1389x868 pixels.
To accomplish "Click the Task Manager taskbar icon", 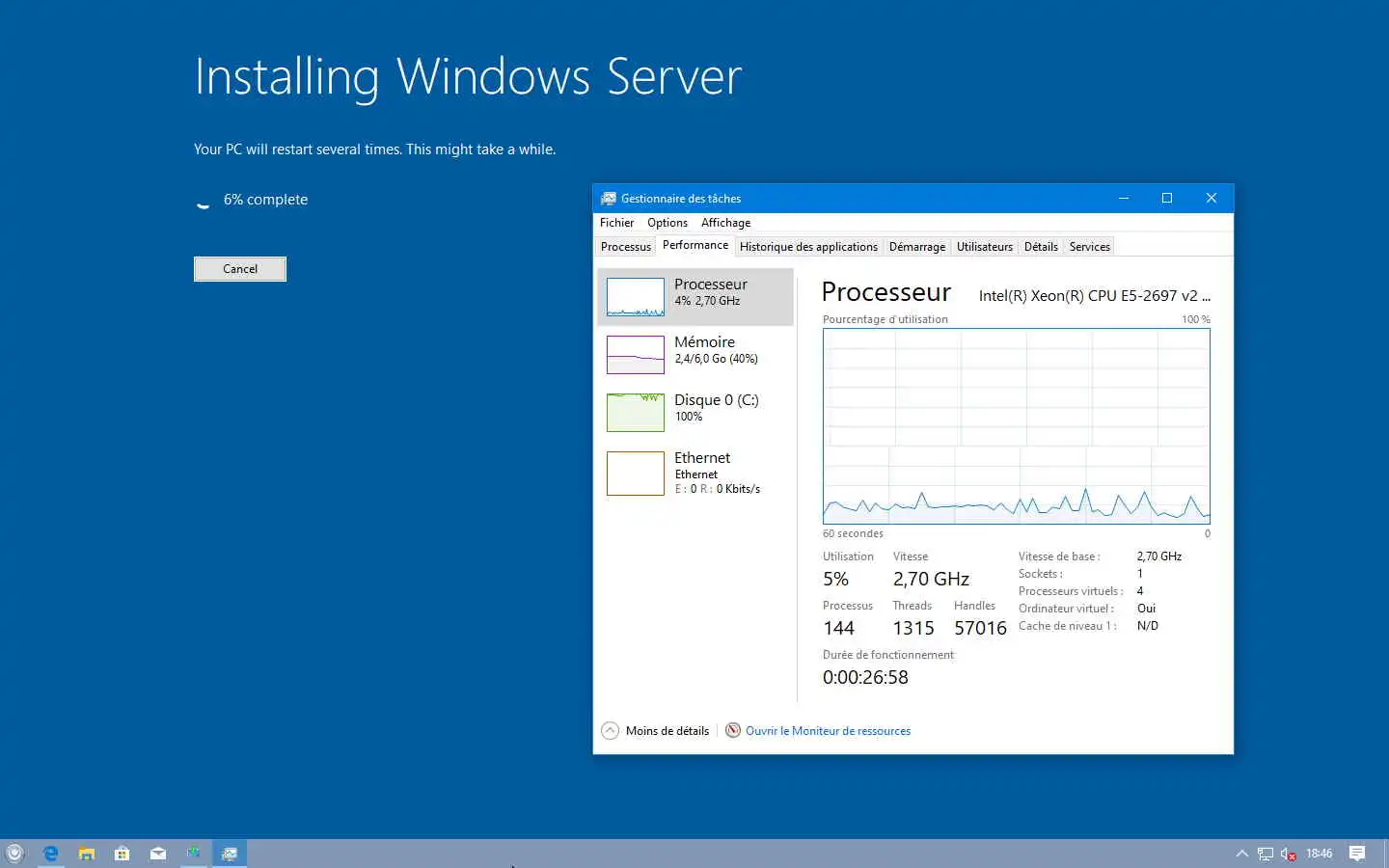I will (230, 854).
